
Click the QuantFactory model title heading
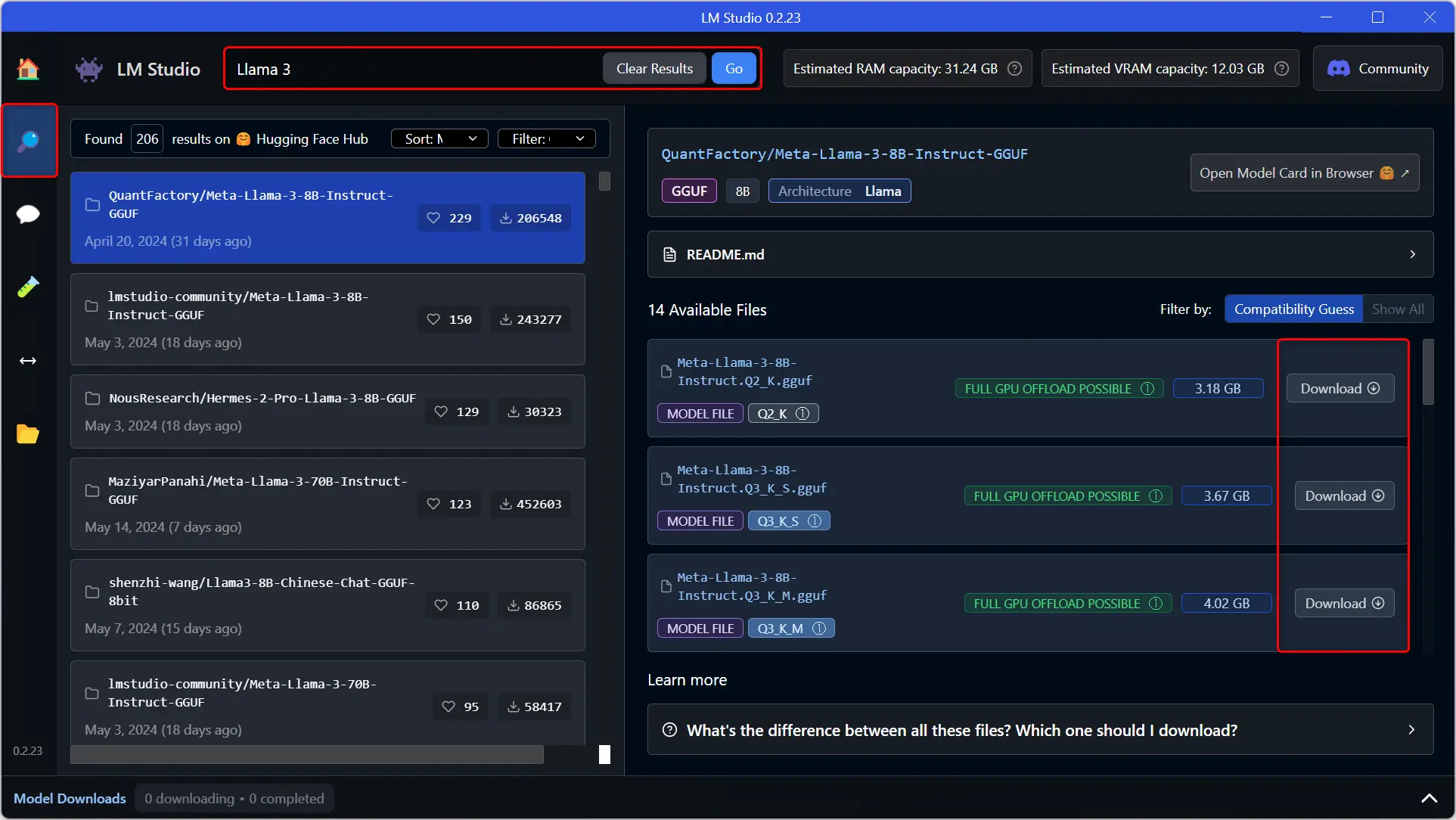(844, 154)
